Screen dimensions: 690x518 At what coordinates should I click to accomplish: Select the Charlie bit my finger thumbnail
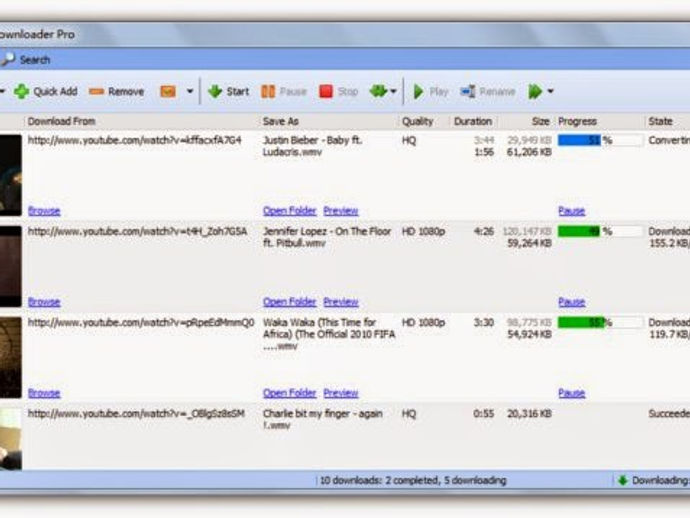pyautogui.click(x=11, y=439)
